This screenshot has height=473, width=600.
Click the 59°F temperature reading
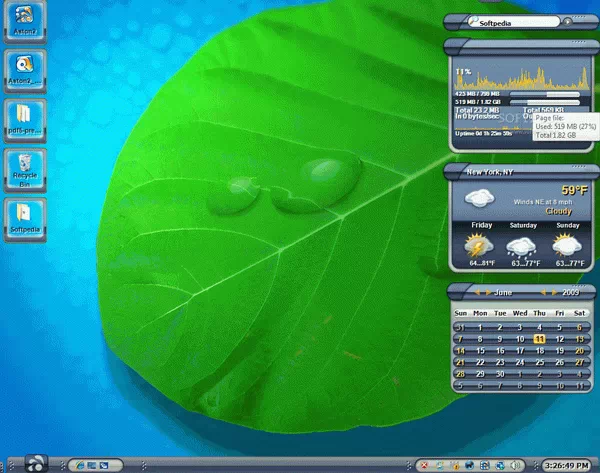click(x=574, y=190)
